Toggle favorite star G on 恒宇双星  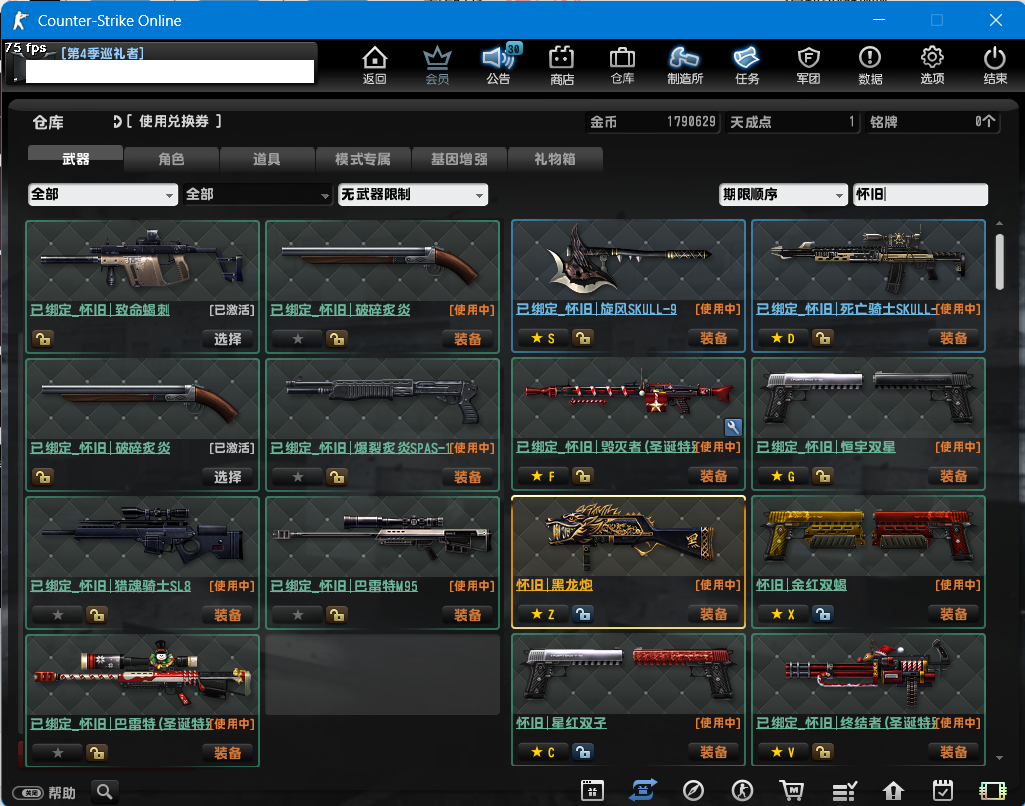[x=782, y=476]
